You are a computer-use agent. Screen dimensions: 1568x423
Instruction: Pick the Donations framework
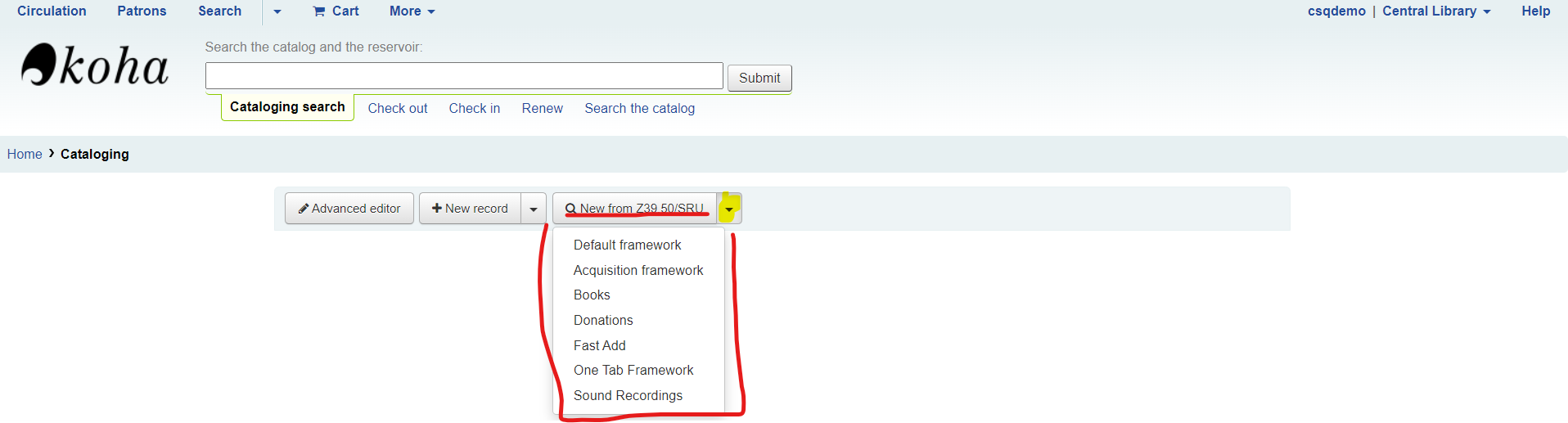click(x=603, y=320)
